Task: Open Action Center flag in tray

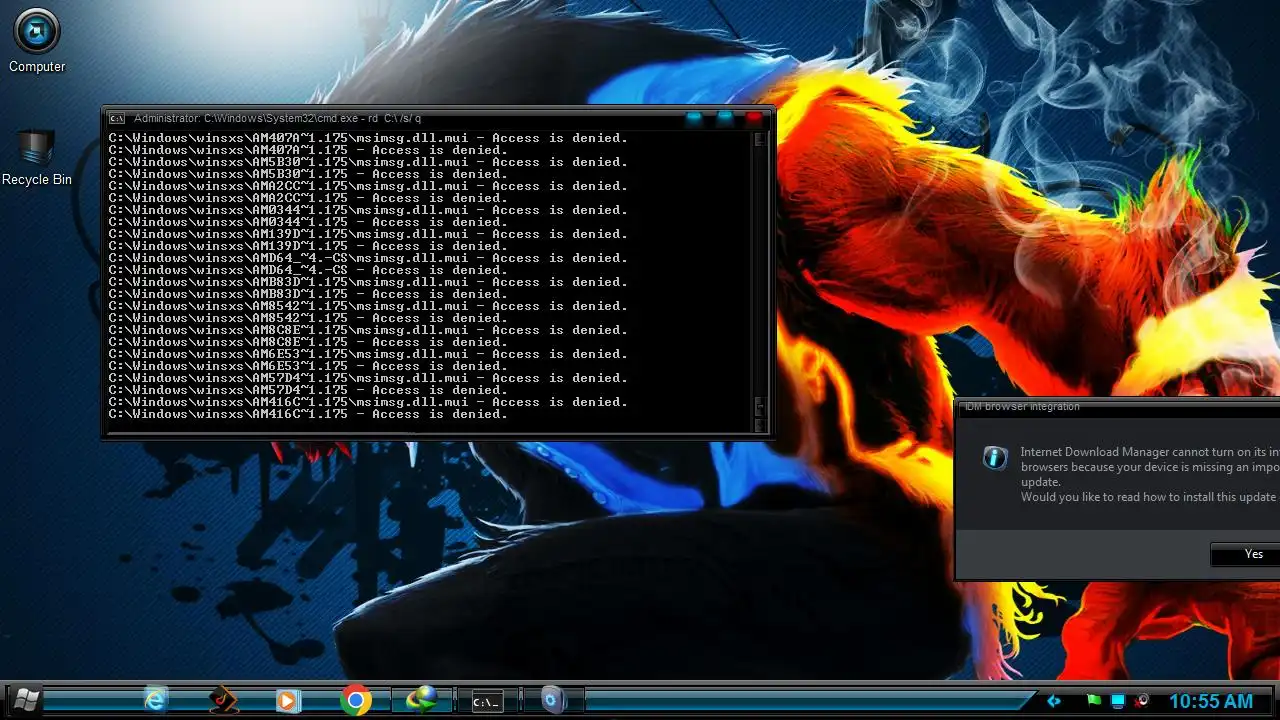Action: [x=1093, y=701]
